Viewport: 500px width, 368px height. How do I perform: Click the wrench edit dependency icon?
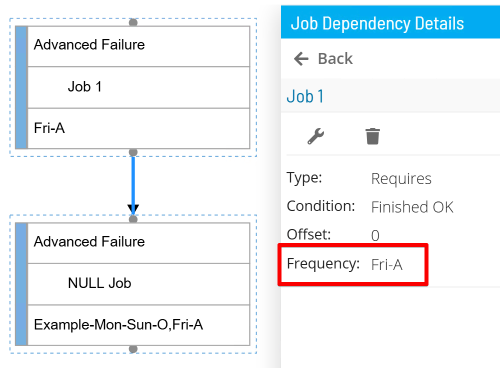315,136
